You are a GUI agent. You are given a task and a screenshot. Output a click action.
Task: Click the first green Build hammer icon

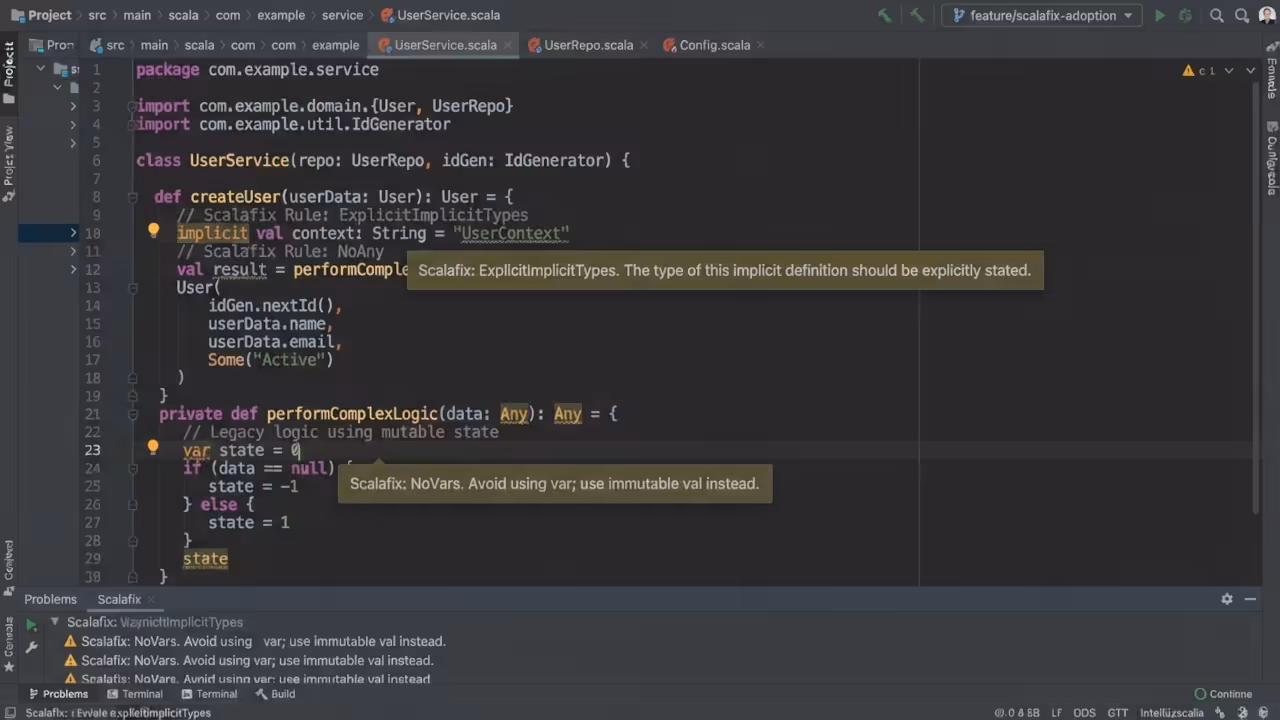[884, 15]
